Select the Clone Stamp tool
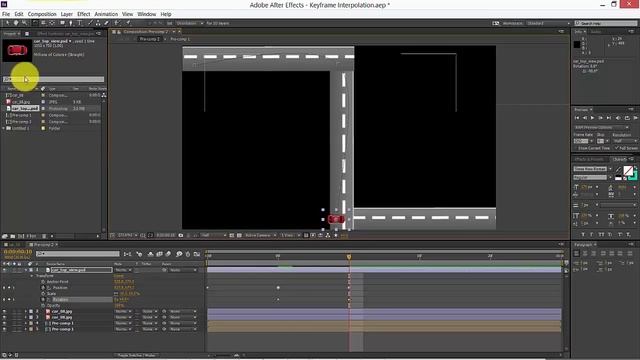Screen dimensions: 640x360 [x=98, y=23]
